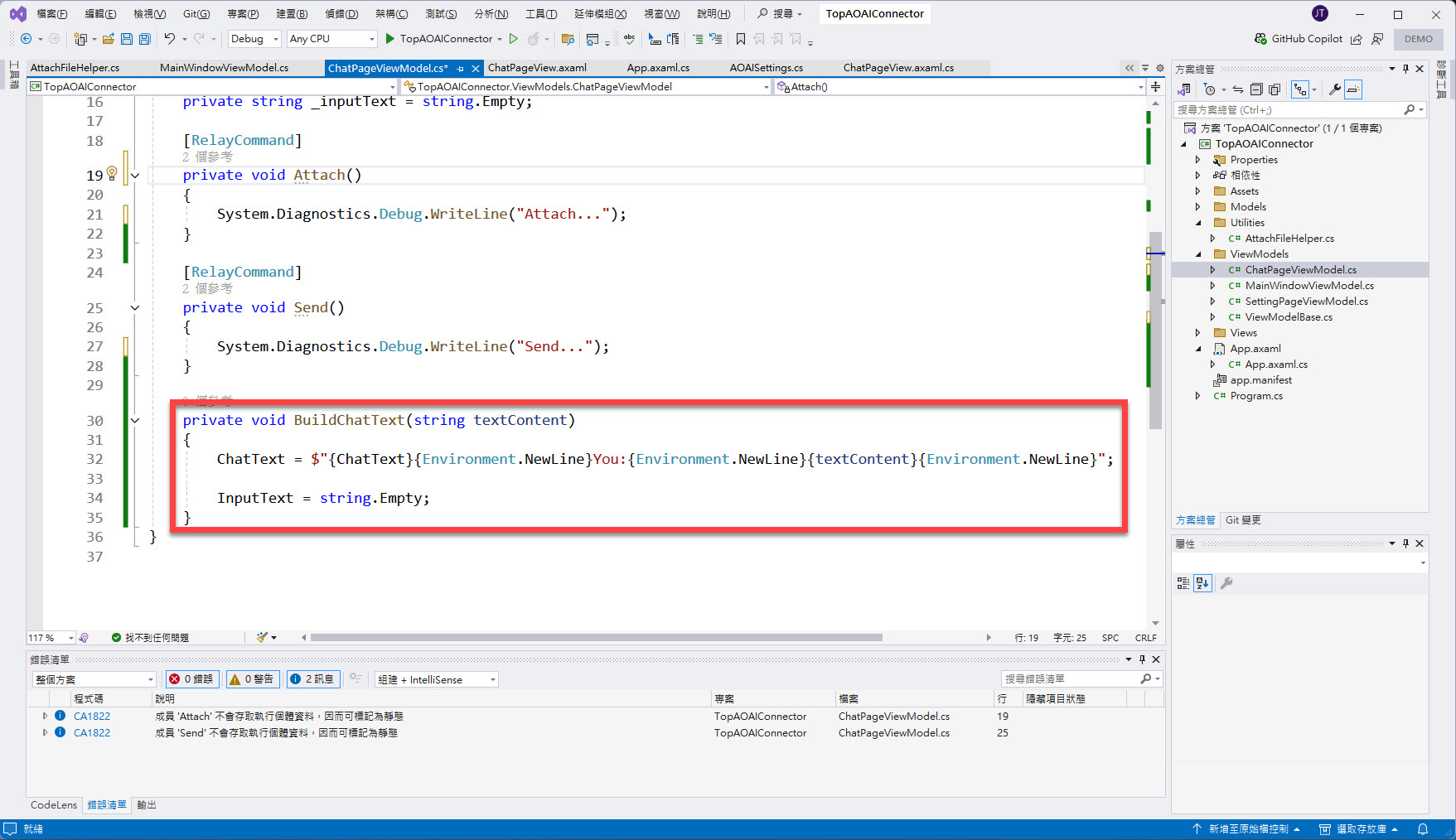Pin the ChatPageViewModel.cs tab
This screenshot has width=1456, height=840.
pos(460,69)
